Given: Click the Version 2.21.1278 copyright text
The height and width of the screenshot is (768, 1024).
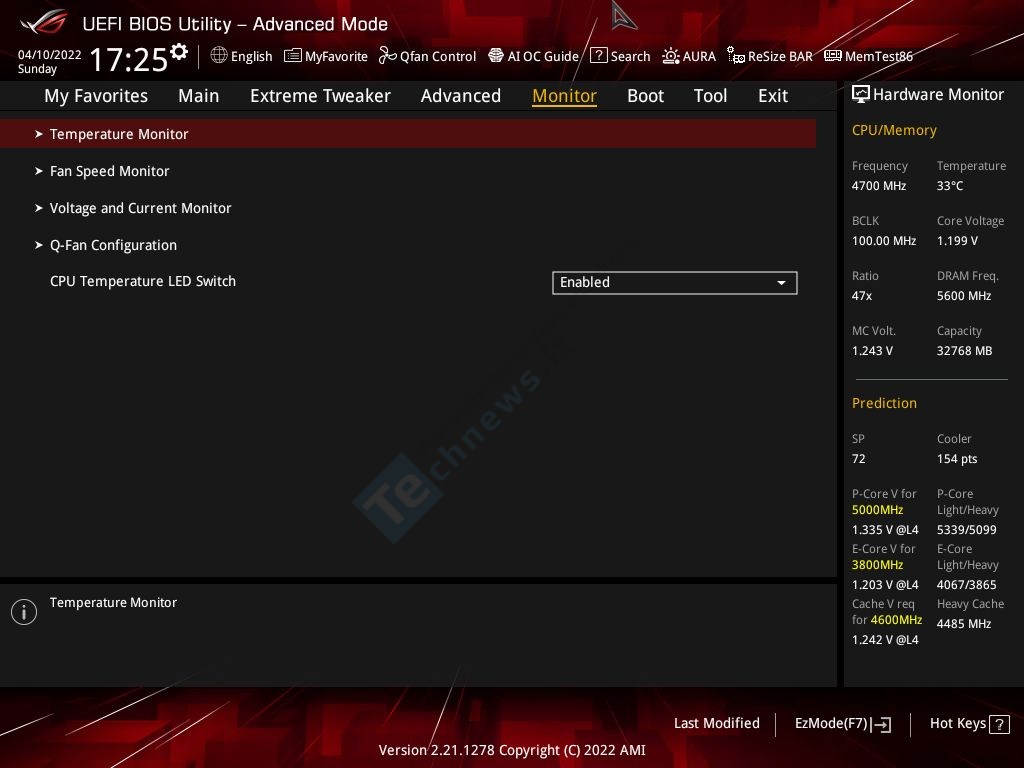Looking at the screenshot, I should click(512, 750).
